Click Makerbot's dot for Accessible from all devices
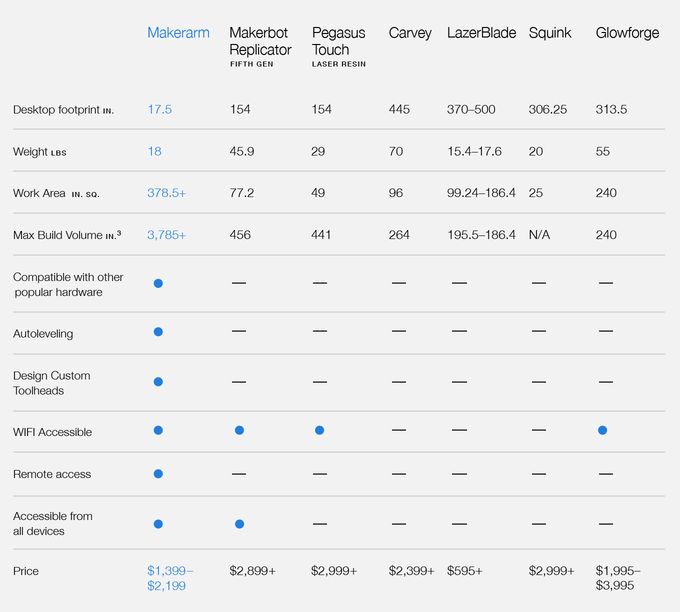Viewport: 680px width, 612px height. [239, 523]
